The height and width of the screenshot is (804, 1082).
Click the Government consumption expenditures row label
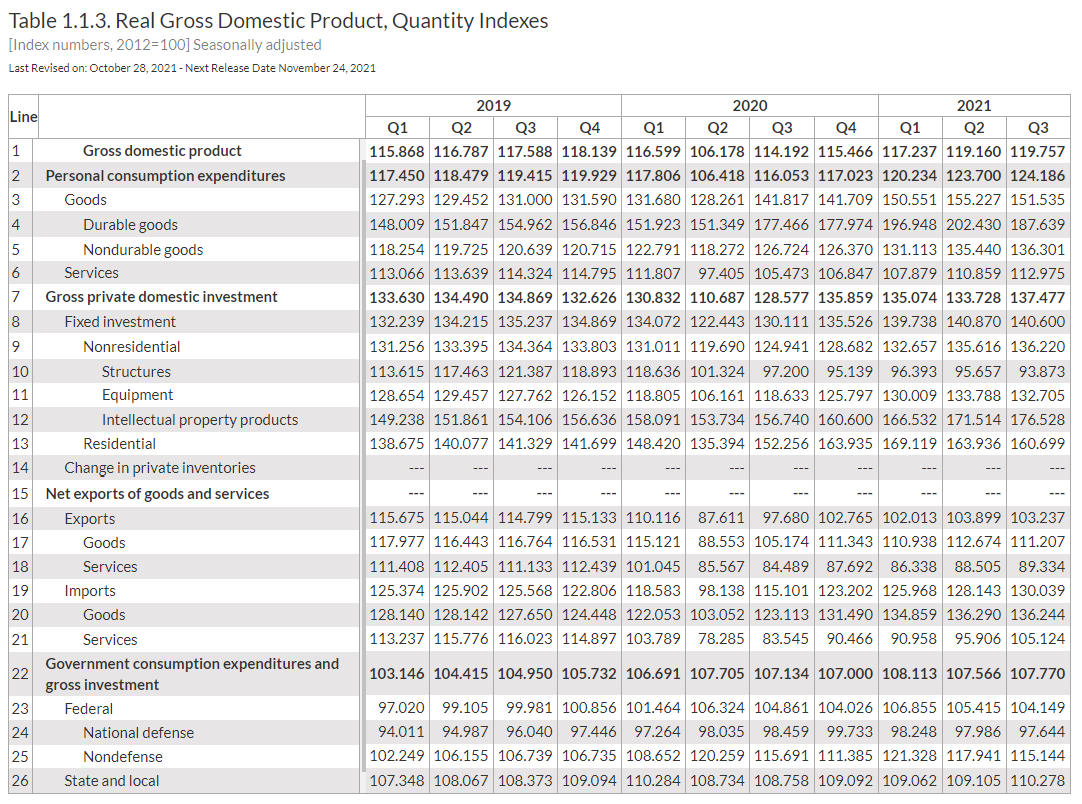[192, 674]
